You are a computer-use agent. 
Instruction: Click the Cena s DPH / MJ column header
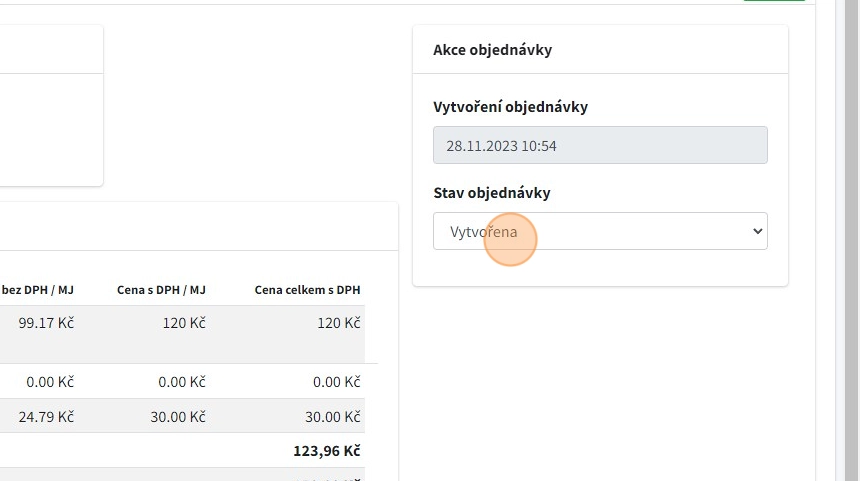pyautogui.click(x=161, y=290)
